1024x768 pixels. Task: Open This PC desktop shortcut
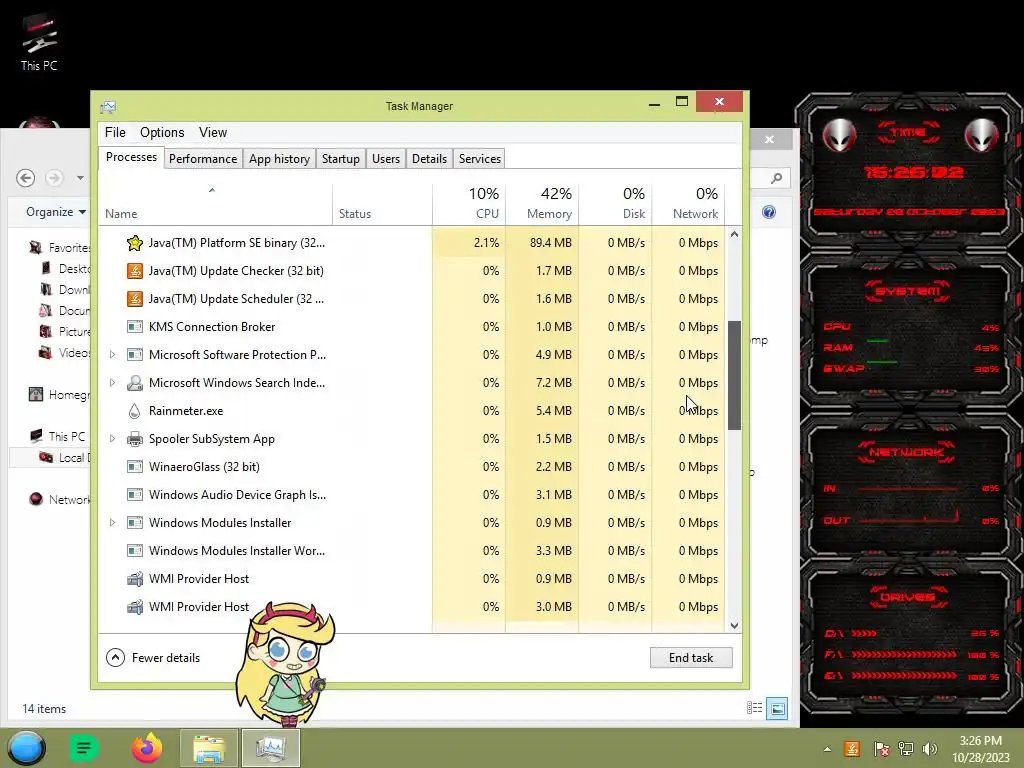pos(39,42)
